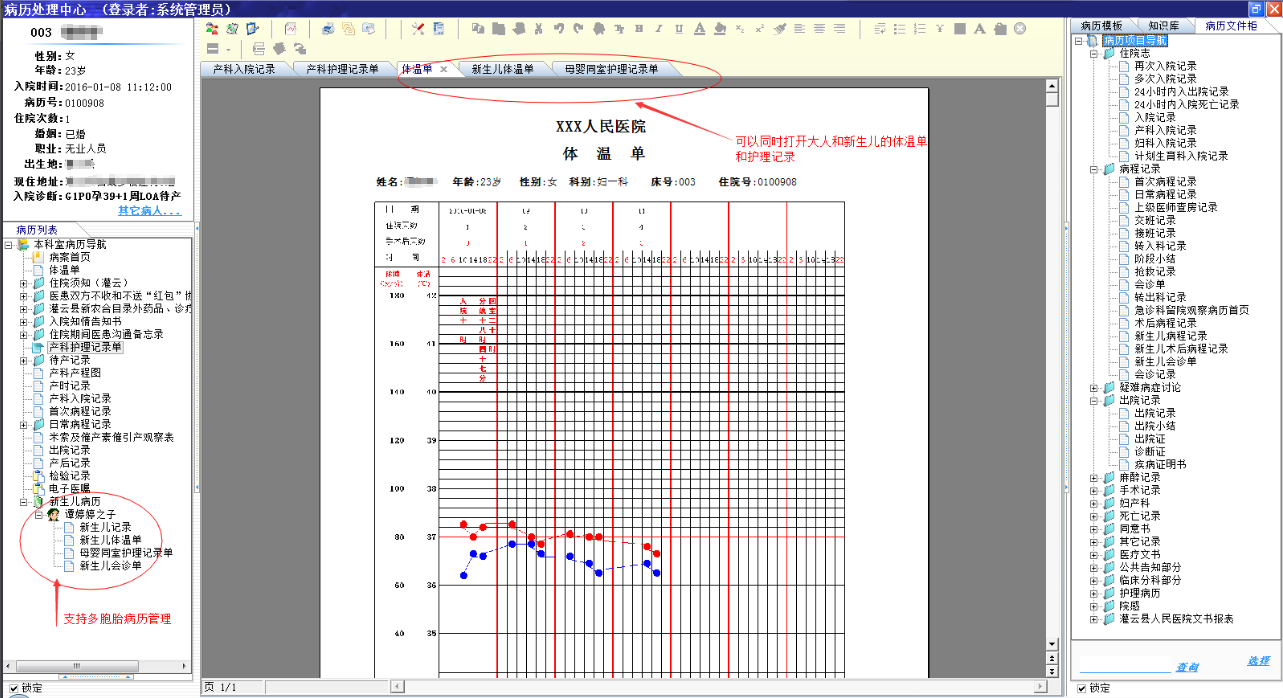Click the Align Right toolbar icon
The image size is (1283, 698).
839,28
